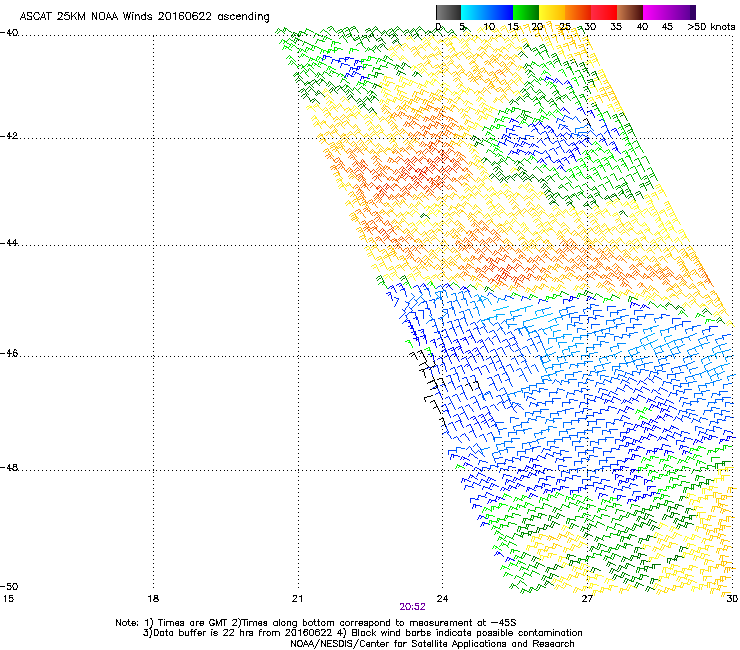Click the 21 longitude axis label
740x650 pixels.
pos(297,599)
